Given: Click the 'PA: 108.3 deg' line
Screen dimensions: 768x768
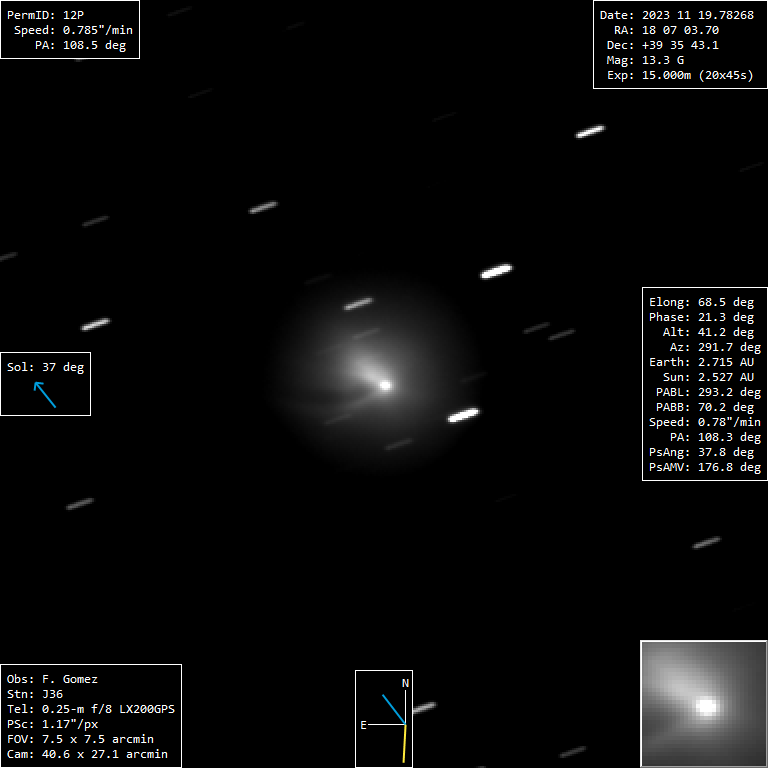Looking at the screenshot, I should tap(715, 437).
